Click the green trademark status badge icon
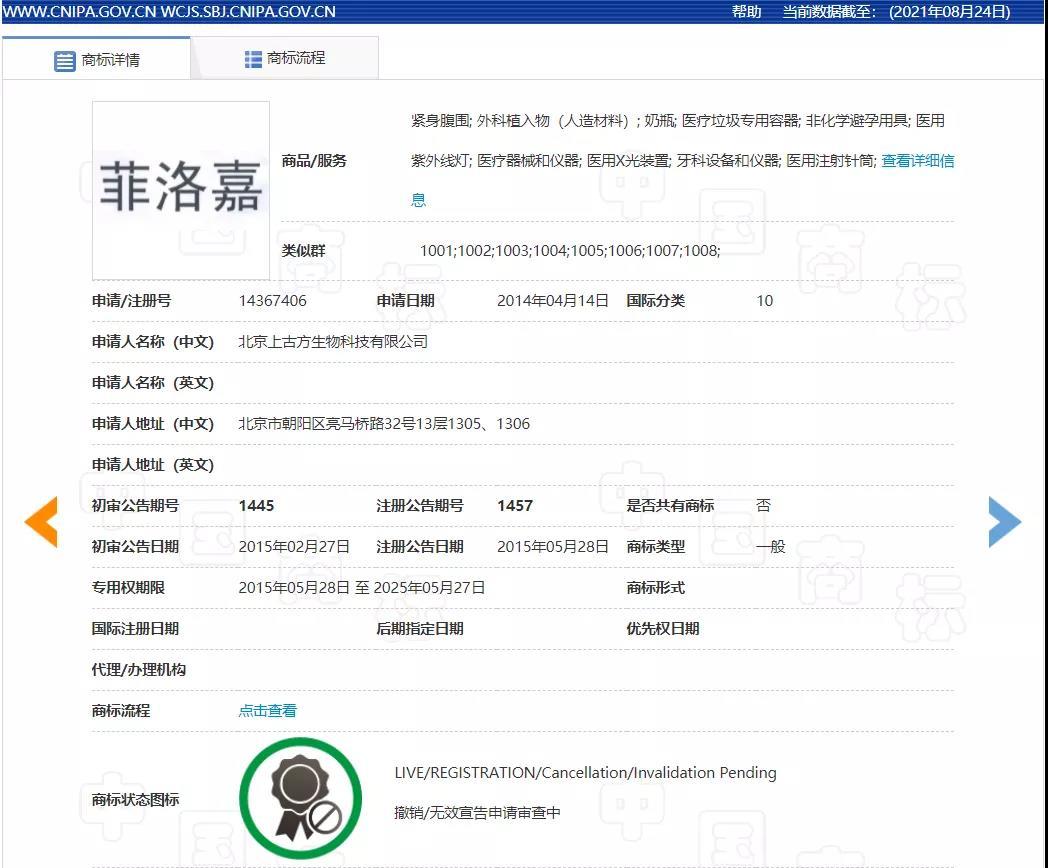1048x868 pixels. tap(299, 798)
